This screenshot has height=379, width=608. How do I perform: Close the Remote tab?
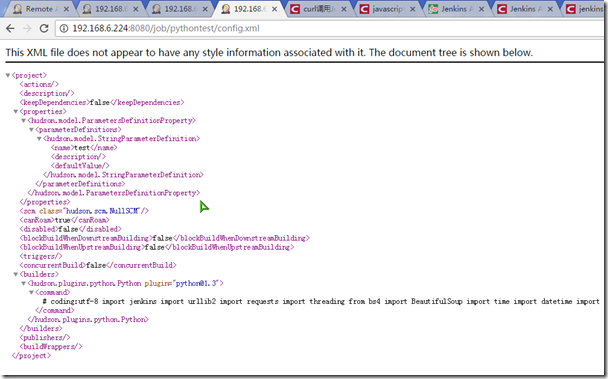click(x=66, y=9)
